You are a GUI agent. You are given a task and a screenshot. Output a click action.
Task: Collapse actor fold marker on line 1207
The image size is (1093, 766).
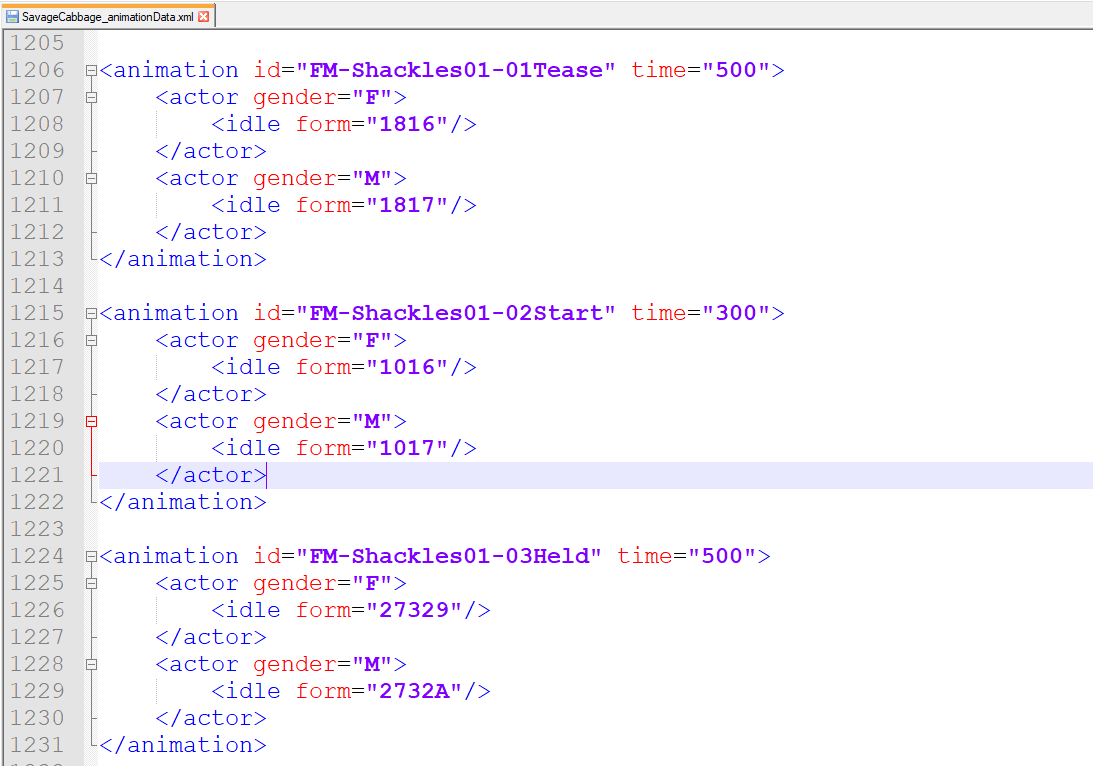[x=91, y=98]
